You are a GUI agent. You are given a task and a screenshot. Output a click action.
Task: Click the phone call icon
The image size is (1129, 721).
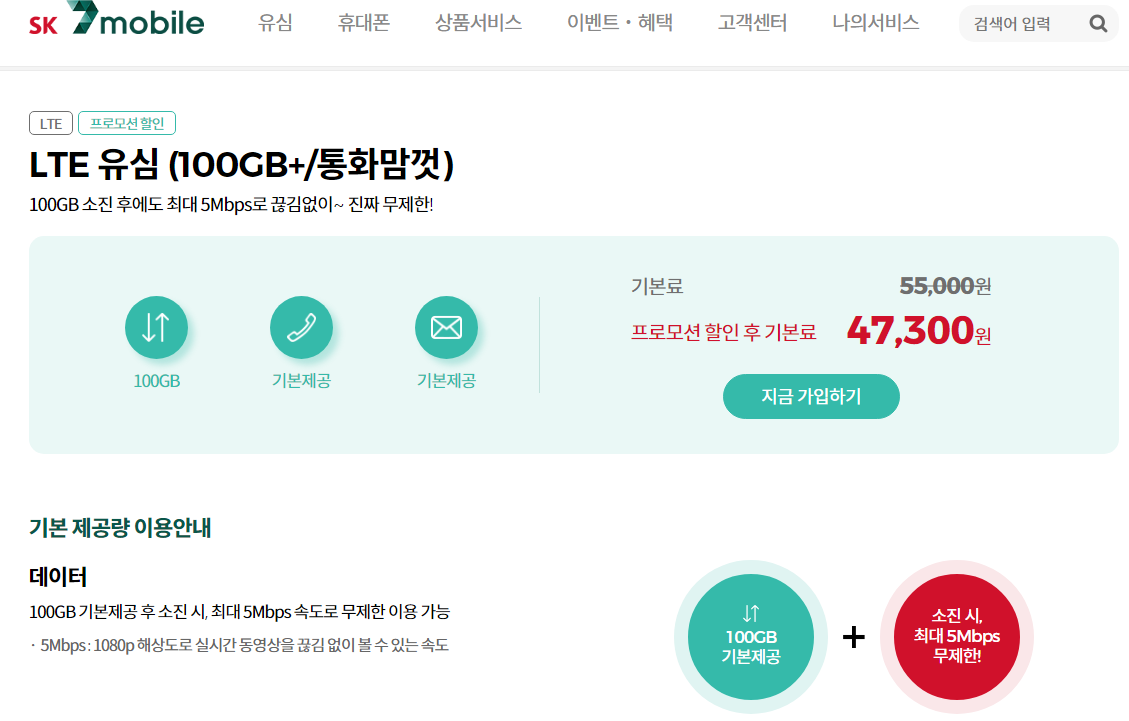click(301, 327)
